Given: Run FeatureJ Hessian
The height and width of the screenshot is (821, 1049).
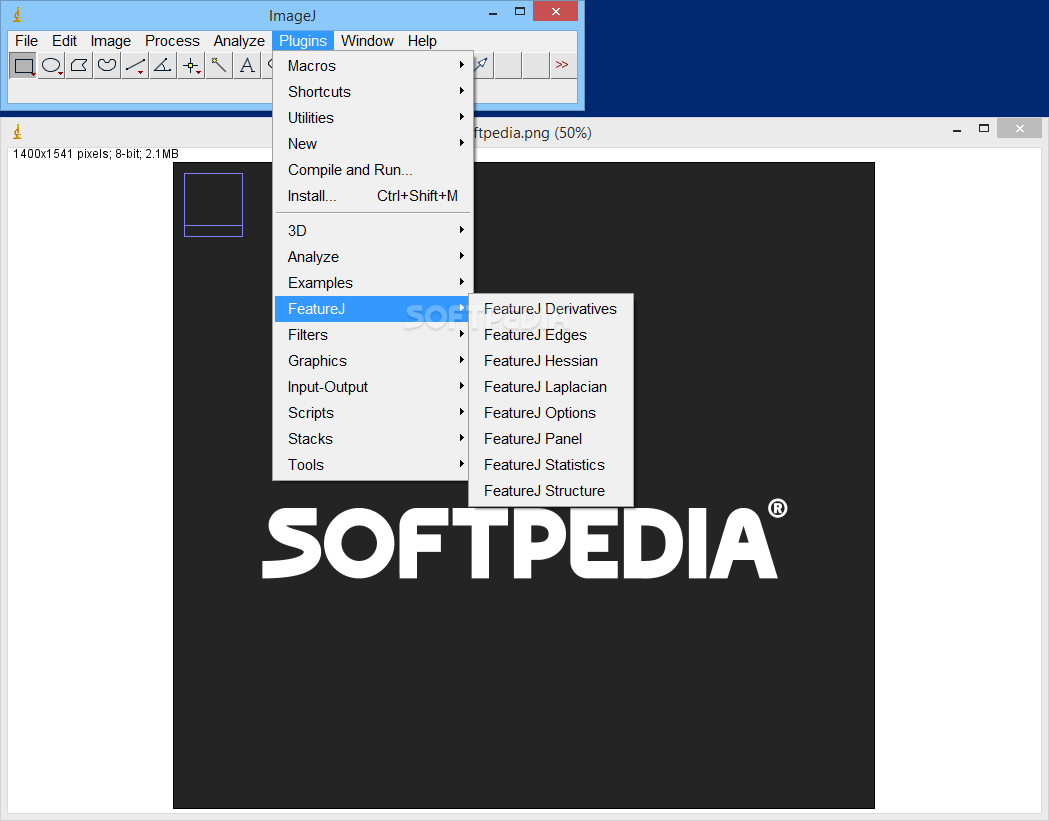Looking at the screenshot, I should point(551,361).
